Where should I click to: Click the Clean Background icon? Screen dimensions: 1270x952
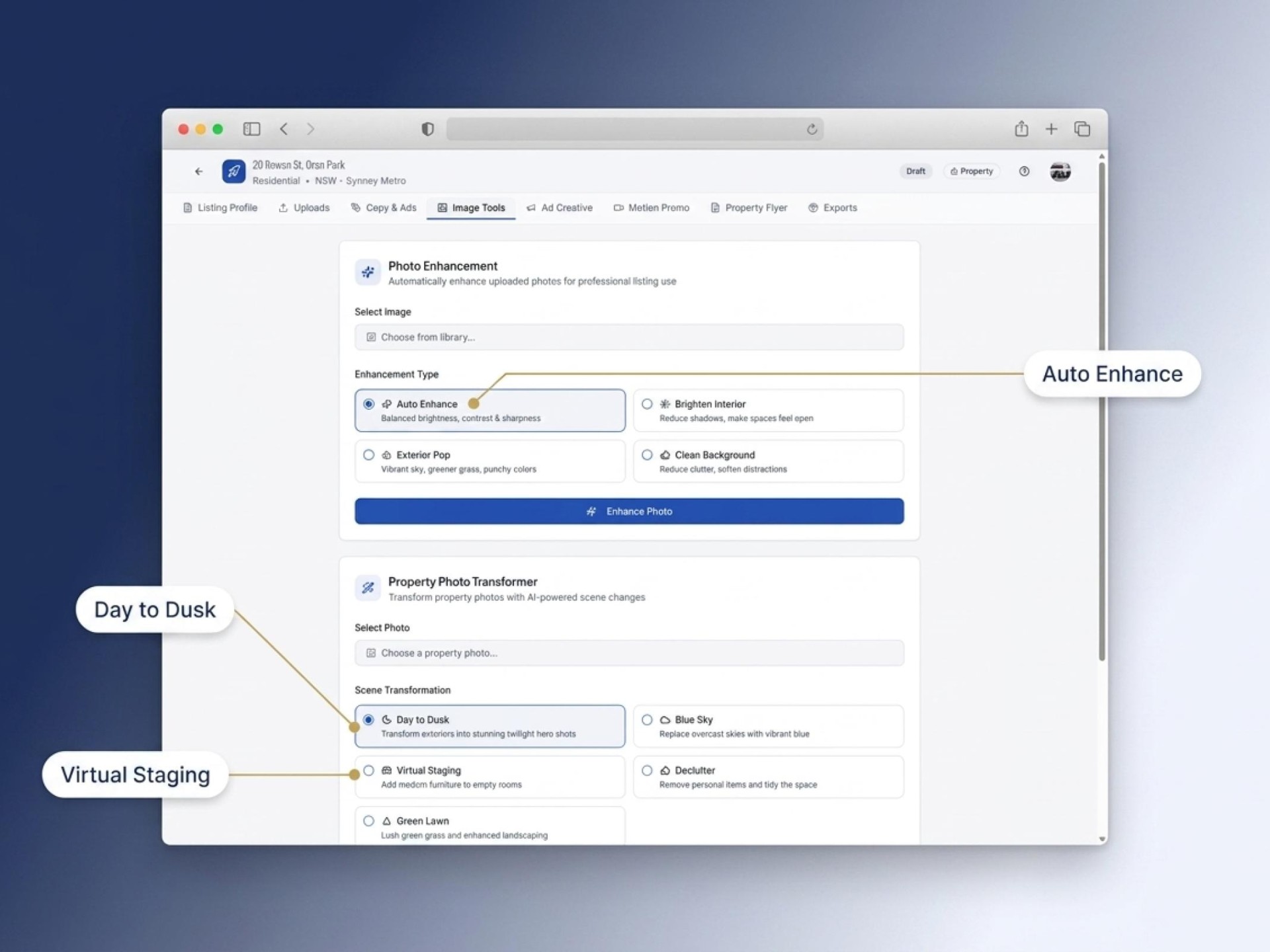point(665,455)
